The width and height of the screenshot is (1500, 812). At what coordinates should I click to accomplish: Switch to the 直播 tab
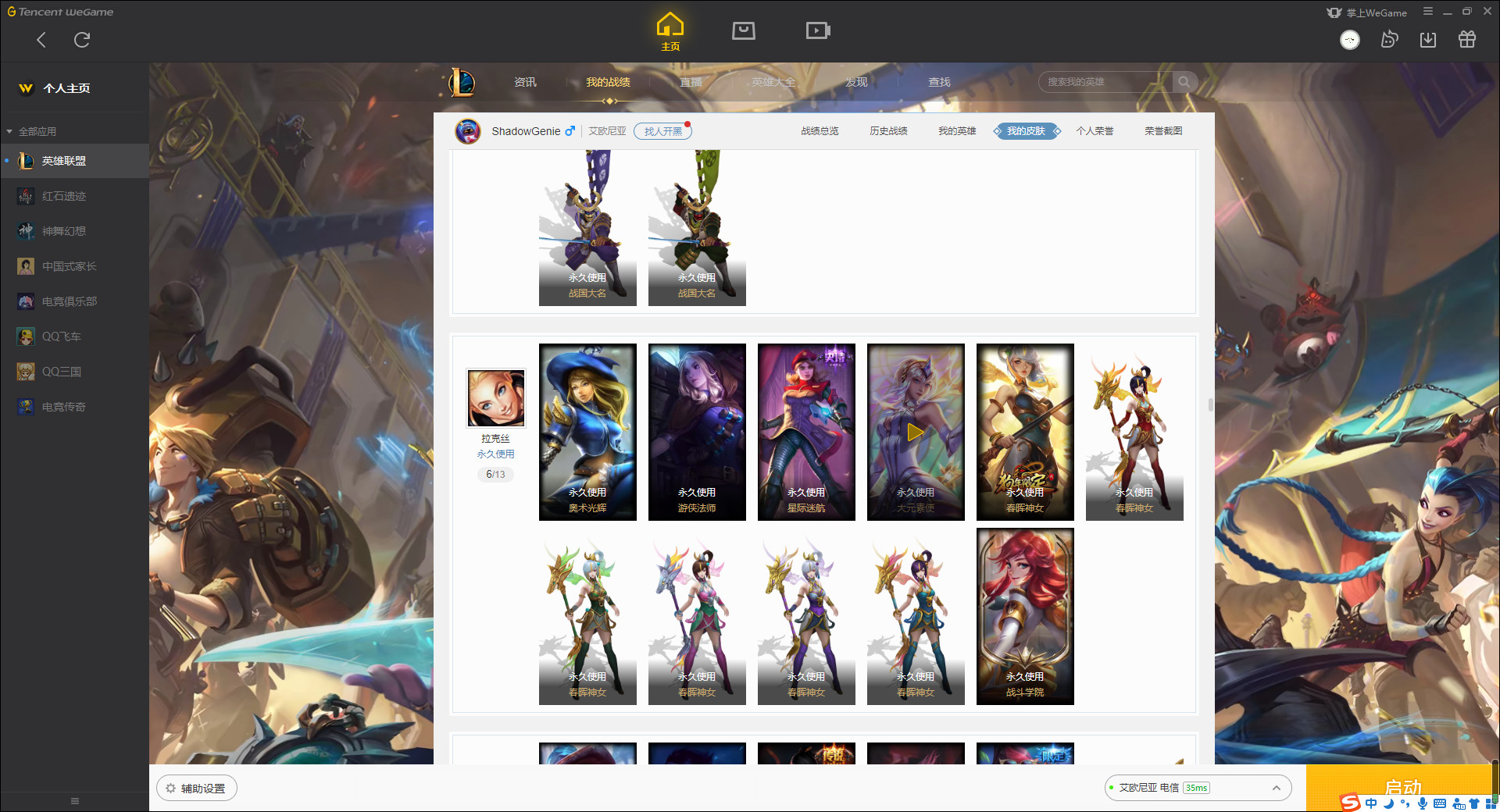coord(691,82)
